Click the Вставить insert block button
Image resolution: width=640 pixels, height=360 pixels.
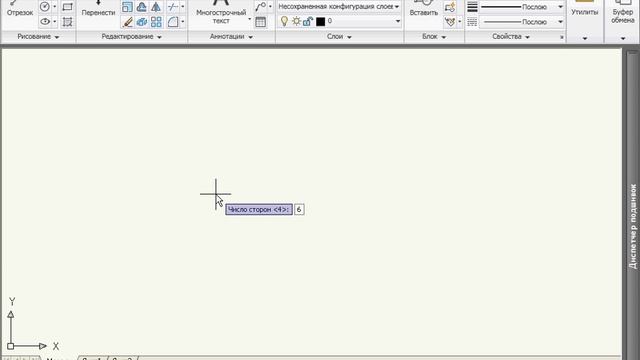tap(424, 9)
